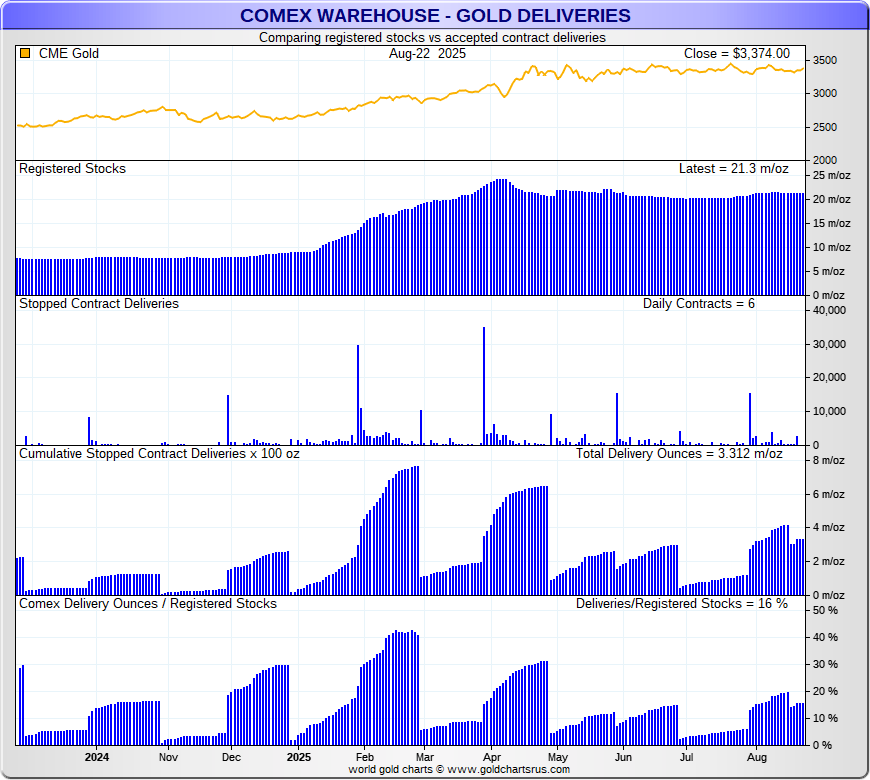Click the Aug marker on the time axis
This screenshot has height=780, width=870.
point(756,757)
